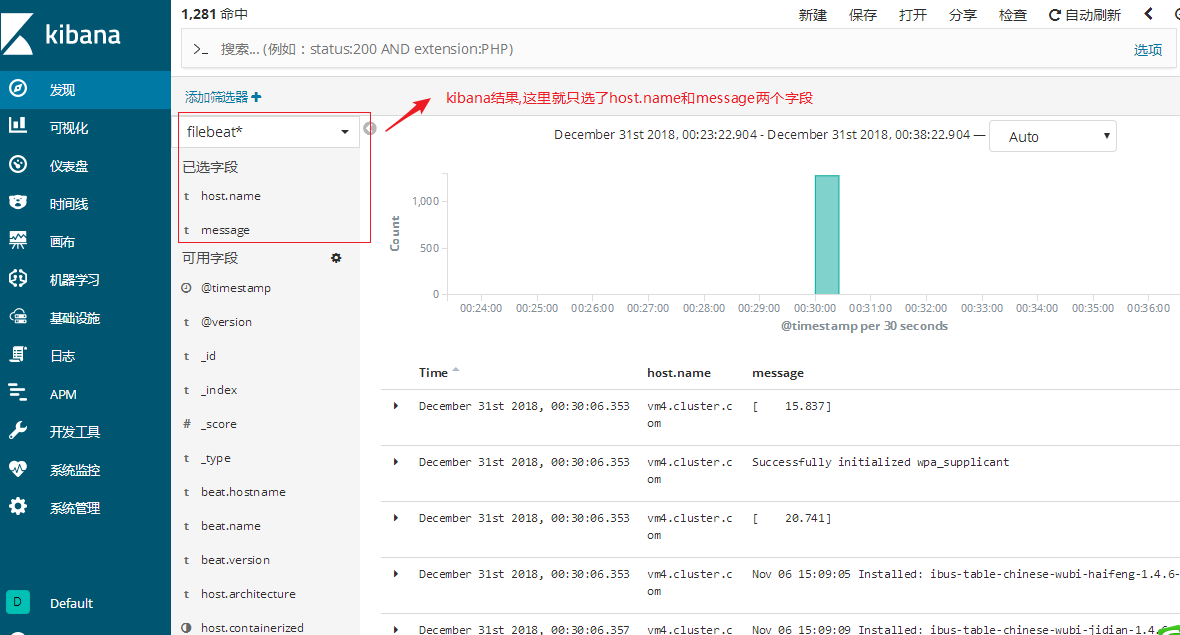
Task: Click the Default space avatar D
Action: tap(17, 602)
